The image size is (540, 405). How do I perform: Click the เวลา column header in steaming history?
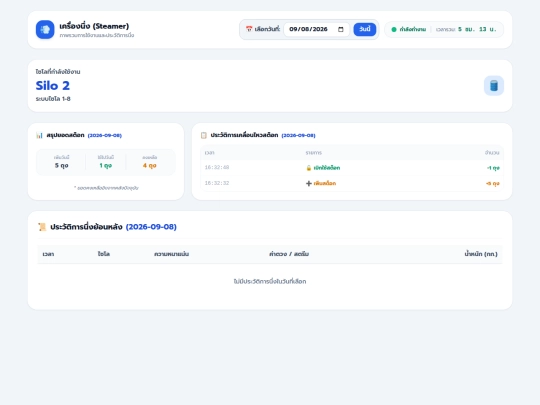click(x=48, y=254)
